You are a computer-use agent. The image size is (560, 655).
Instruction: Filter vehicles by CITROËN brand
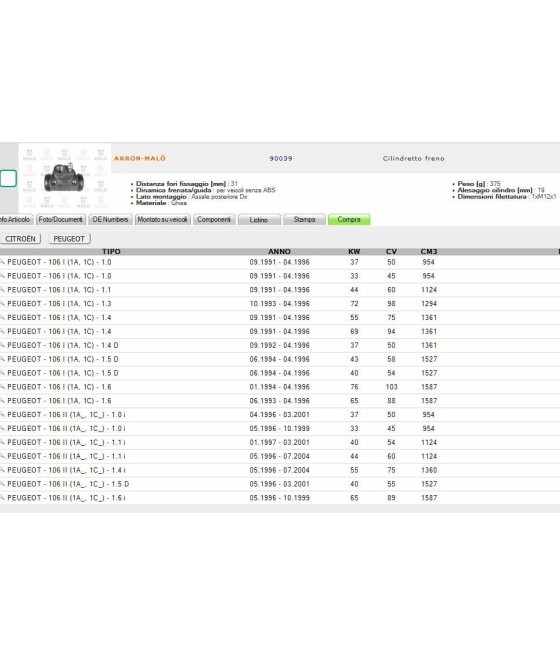pos(20,239)
